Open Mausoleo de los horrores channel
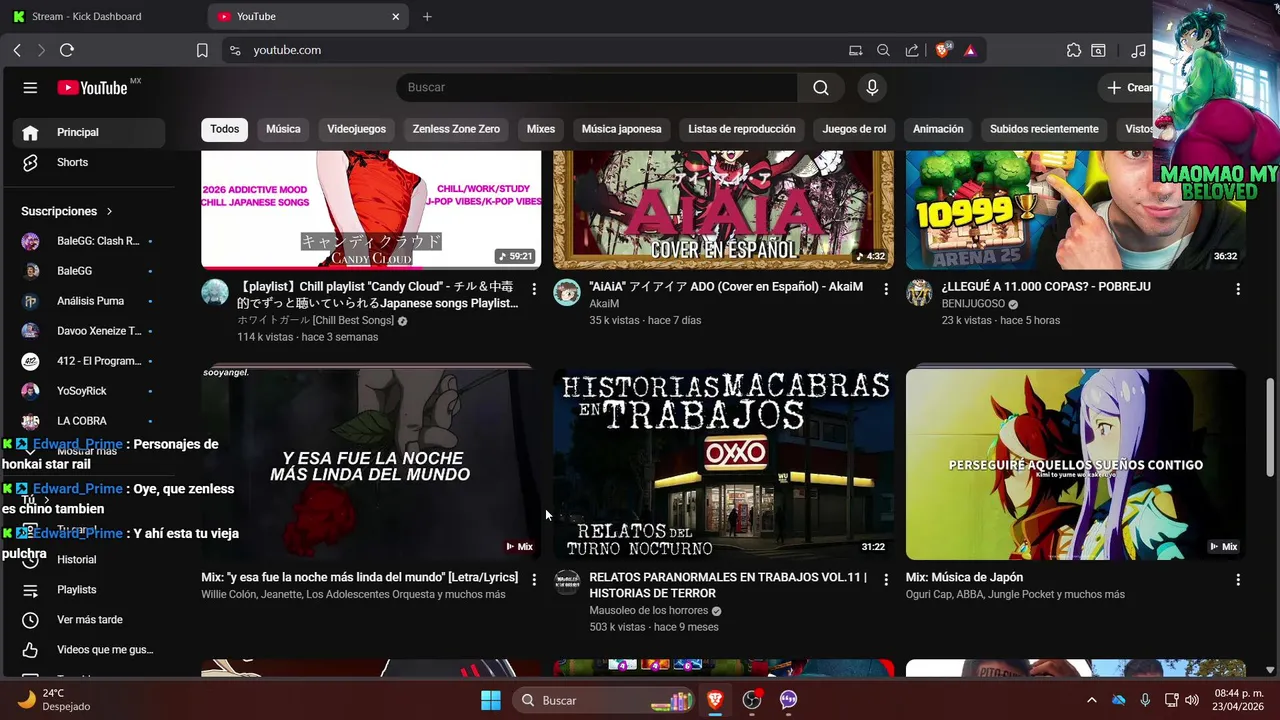 pos(648,611)
